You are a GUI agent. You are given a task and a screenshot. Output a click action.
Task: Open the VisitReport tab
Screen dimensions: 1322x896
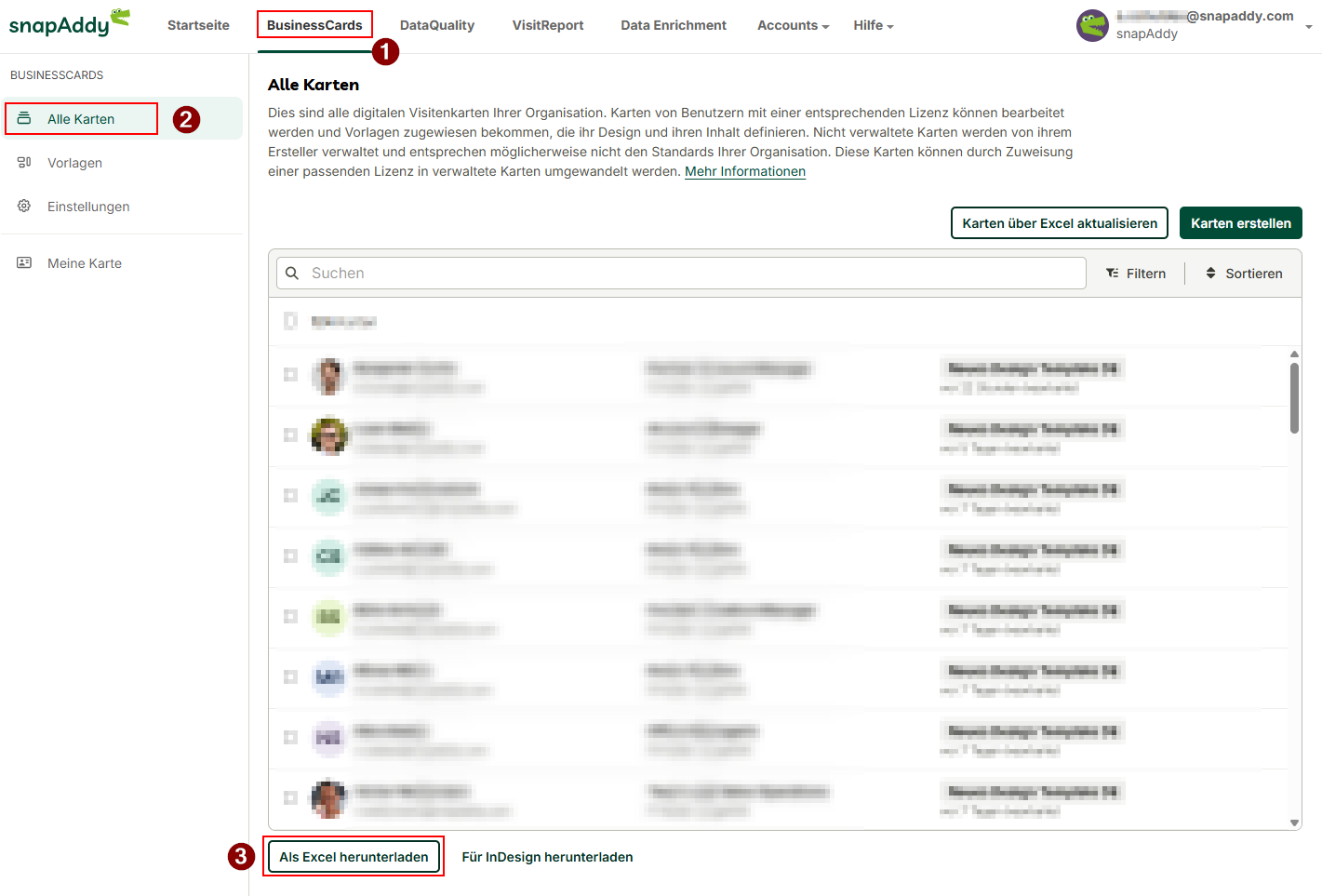(x=548, y=25)
